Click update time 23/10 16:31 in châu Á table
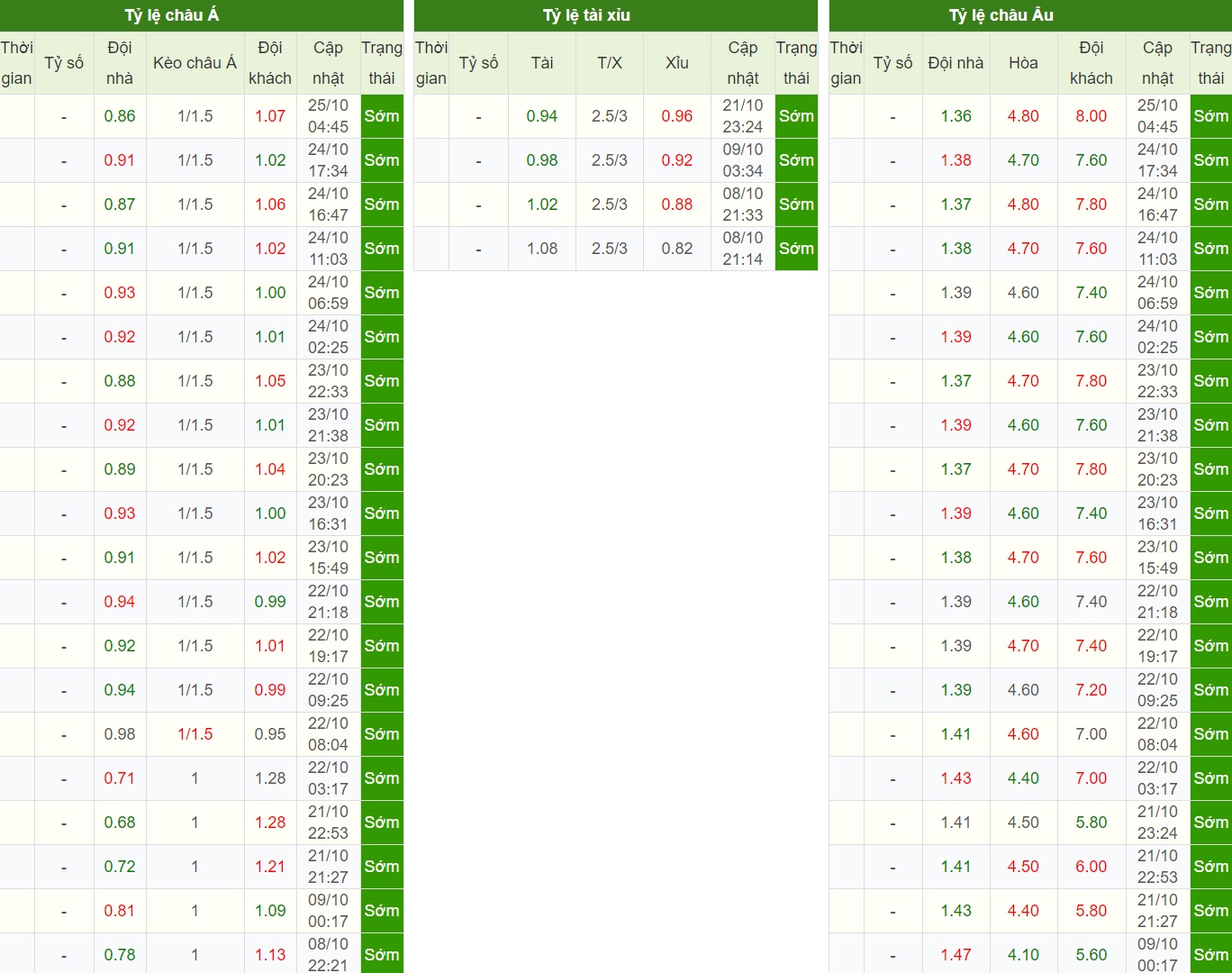1232x973 pixels. (x=328, y=514)
